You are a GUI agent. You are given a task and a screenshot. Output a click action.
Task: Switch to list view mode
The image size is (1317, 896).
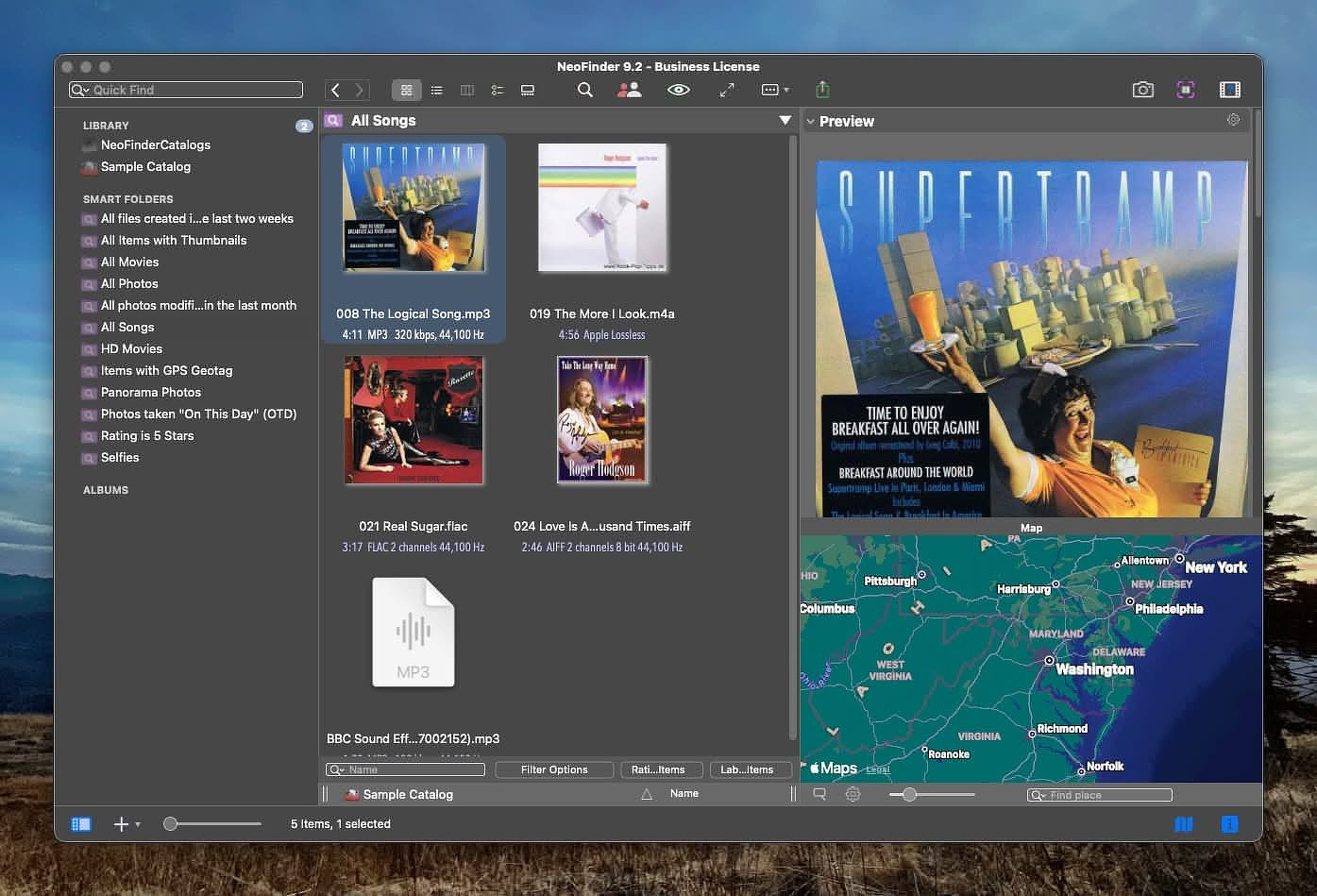pyautogui.click(x=436, y=90)
